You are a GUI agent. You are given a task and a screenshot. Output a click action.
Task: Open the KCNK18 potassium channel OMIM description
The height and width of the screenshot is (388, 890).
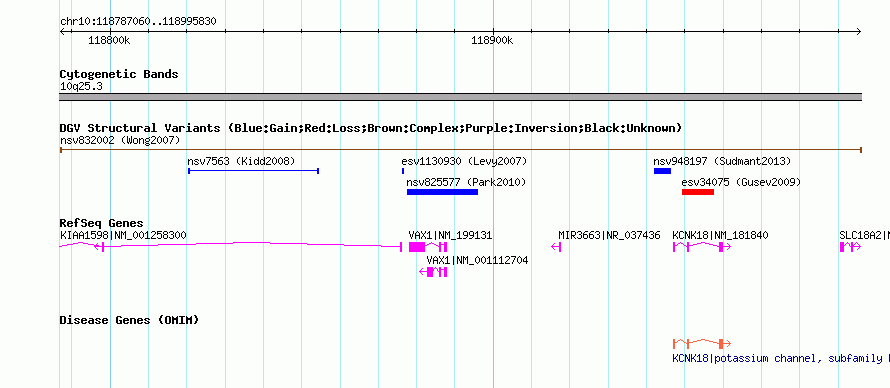click(780, 359)
